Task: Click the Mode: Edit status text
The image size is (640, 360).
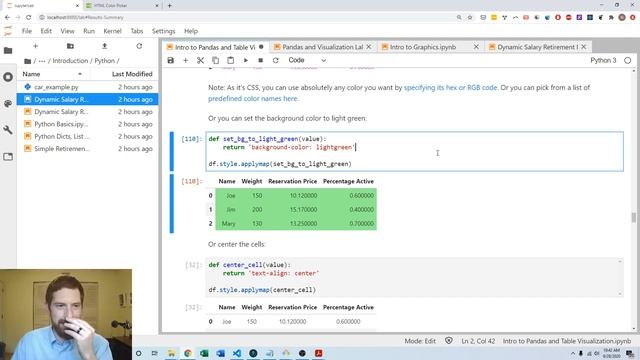Action: [420, 341]
